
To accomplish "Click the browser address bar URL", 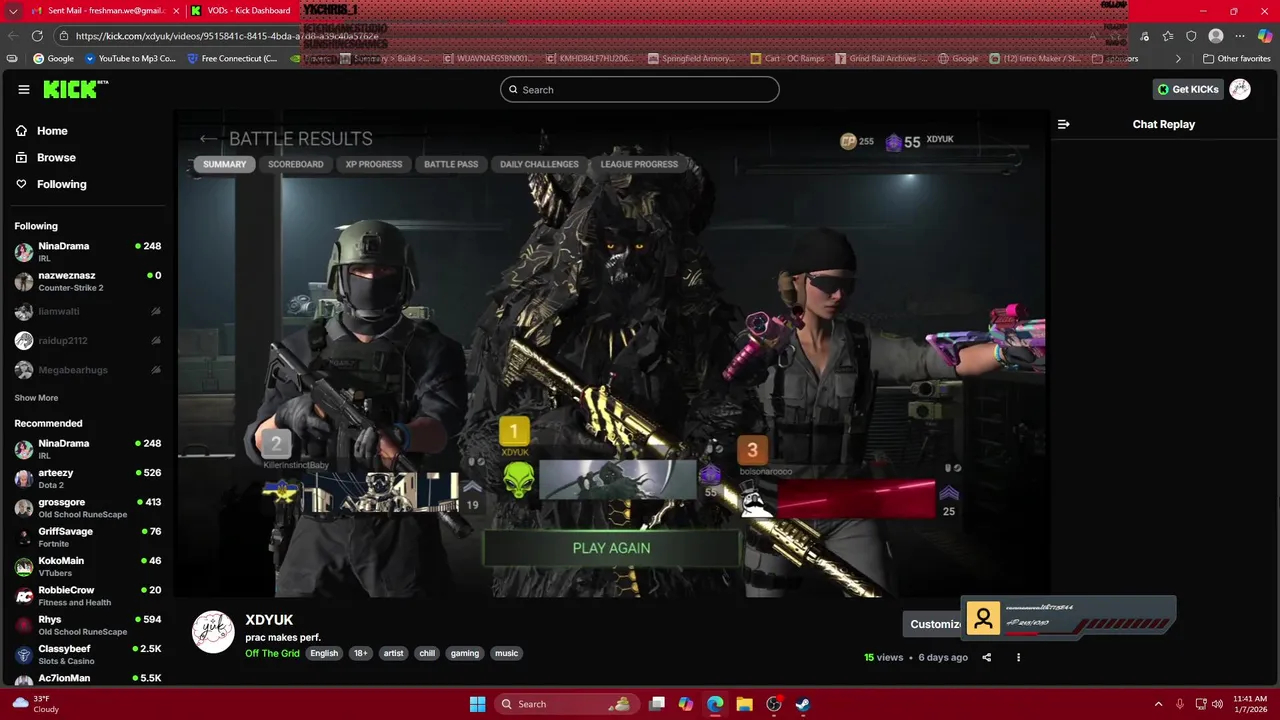I will point(227,36).
